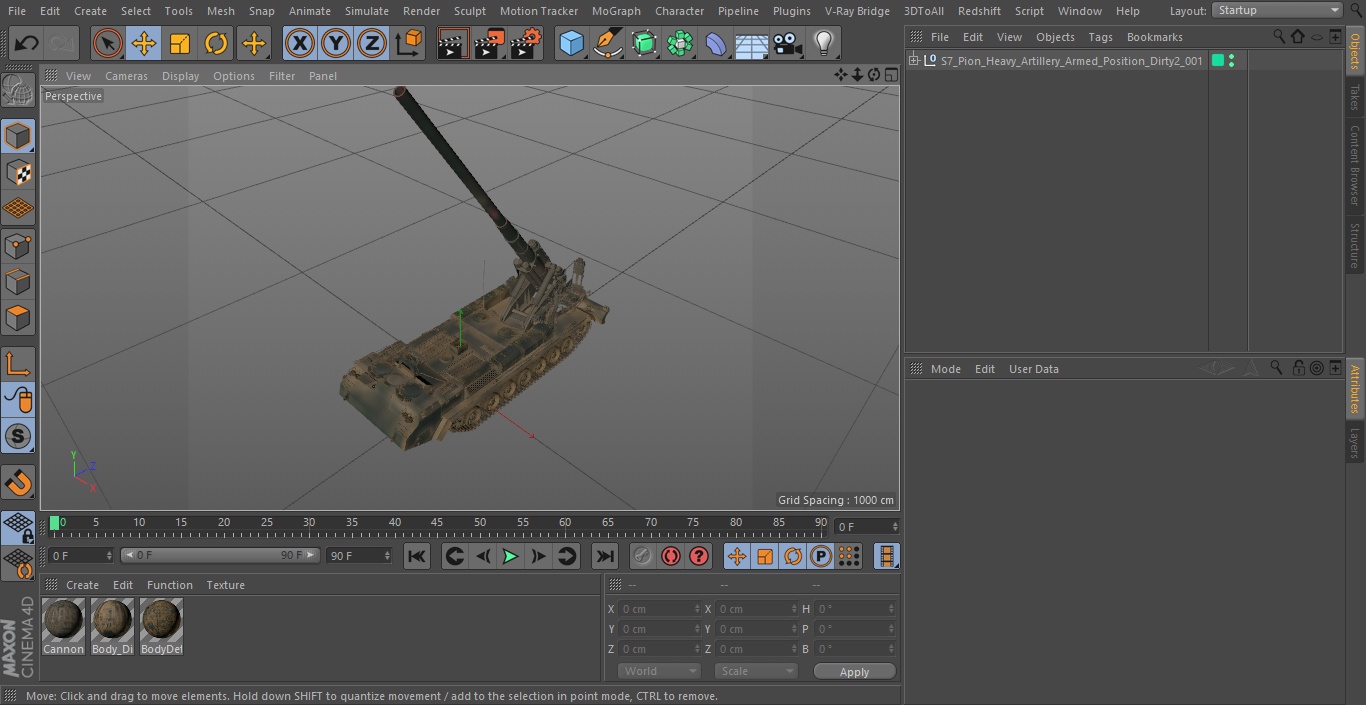Switch to Content Browser side tab
Viewport: 1366px width, 705px height.
click(1355, 165)
